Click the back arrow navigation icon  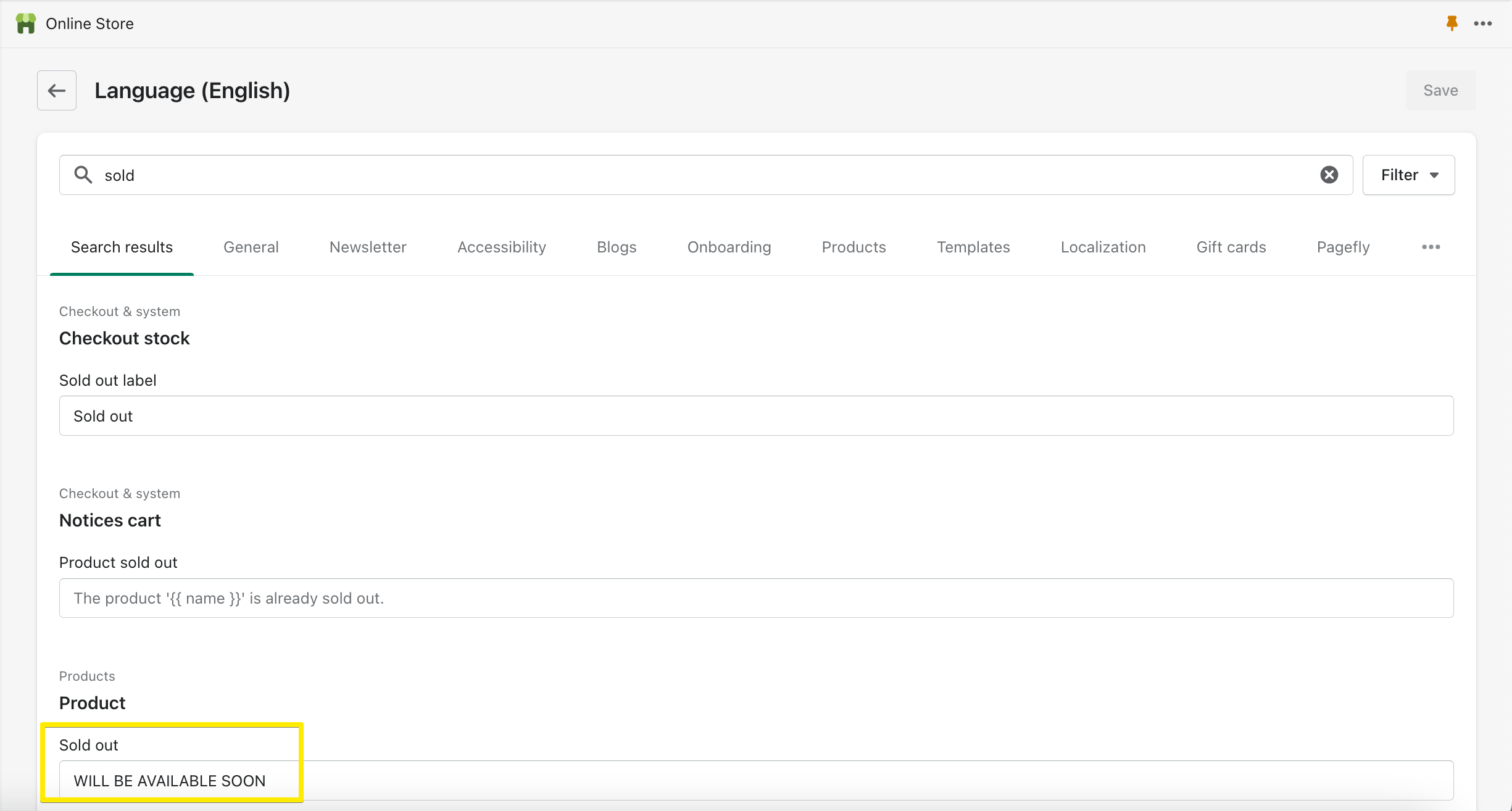coord(57,90)
